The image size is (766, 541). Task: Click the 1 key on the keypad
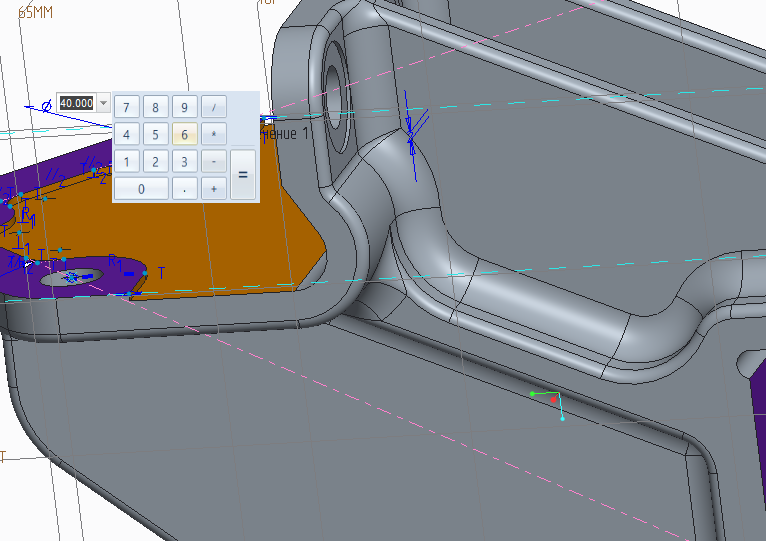(x=127, y=162)
